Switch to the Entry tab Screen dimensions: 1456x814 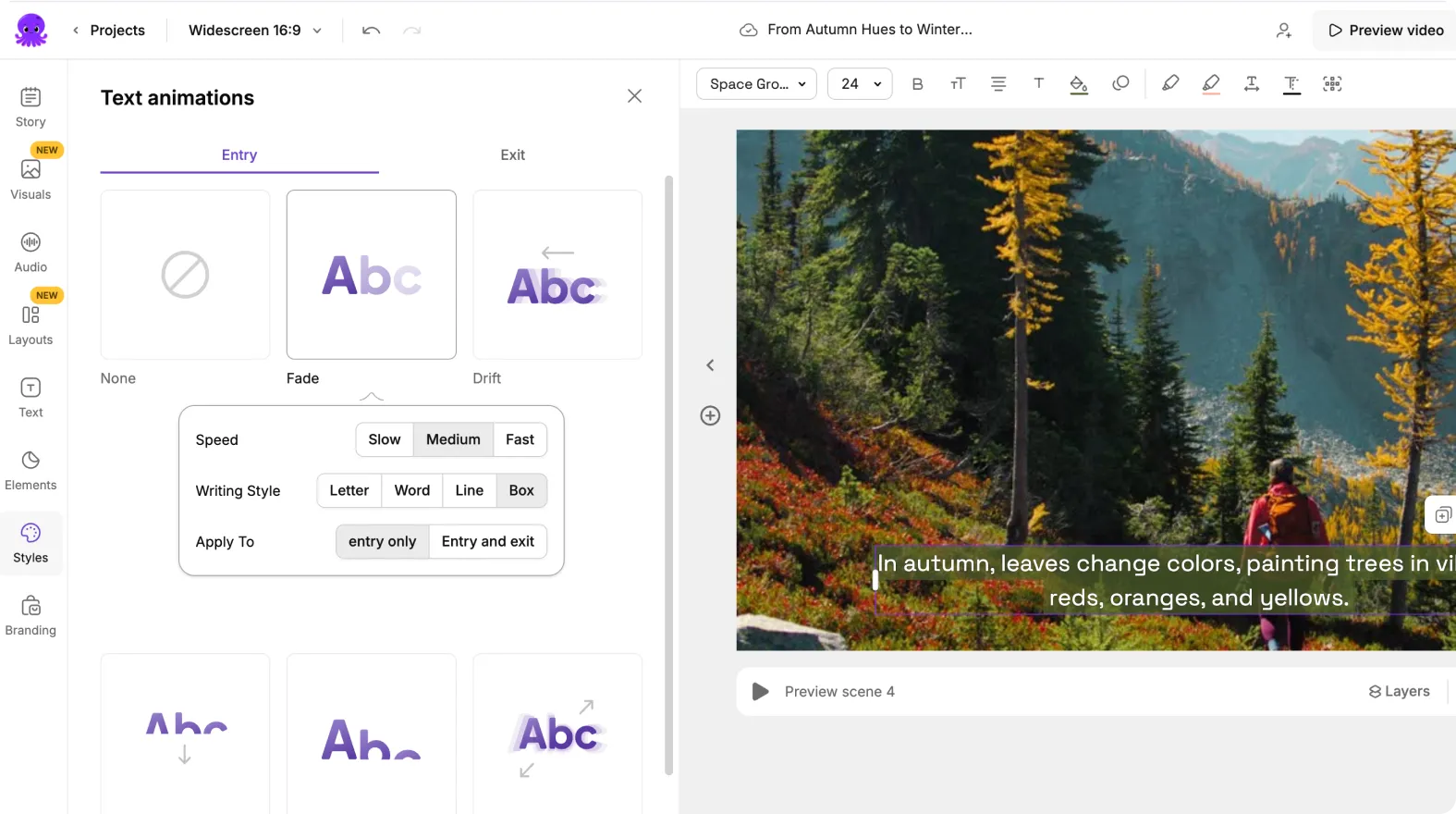point(239,155)
